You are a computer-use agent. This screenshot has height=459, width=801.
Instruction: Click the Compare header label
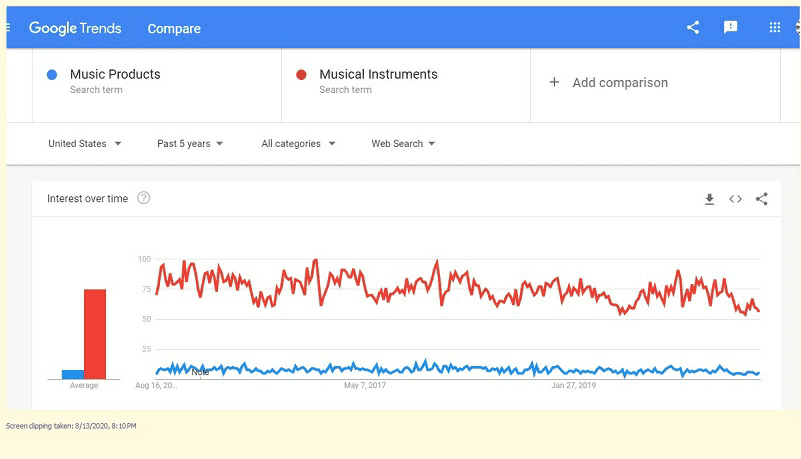[174, 29]
